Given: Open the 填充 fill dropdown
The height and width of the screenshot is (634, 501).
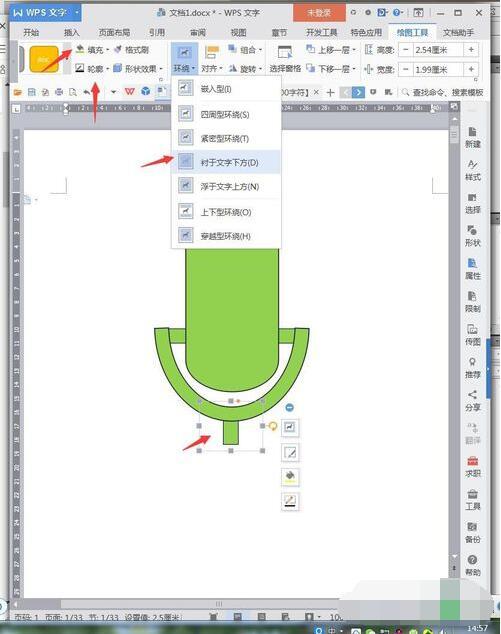Looking at the screenshot, I should (93, 50).
